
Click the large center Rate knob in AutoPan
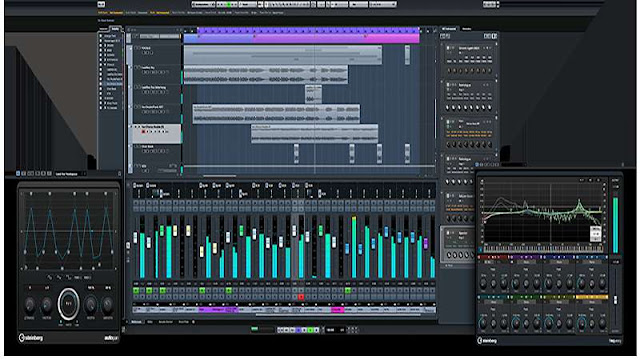tap(69, 304)
